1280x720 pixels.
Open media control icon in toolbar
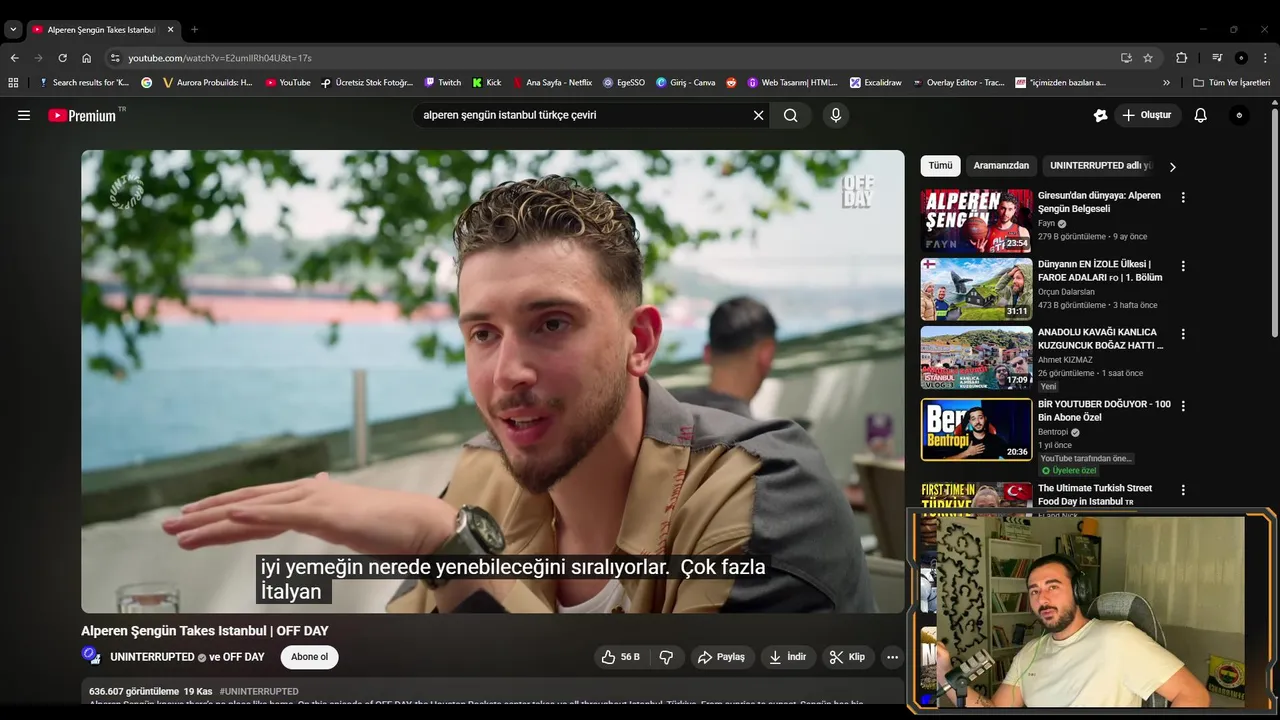1217,58
